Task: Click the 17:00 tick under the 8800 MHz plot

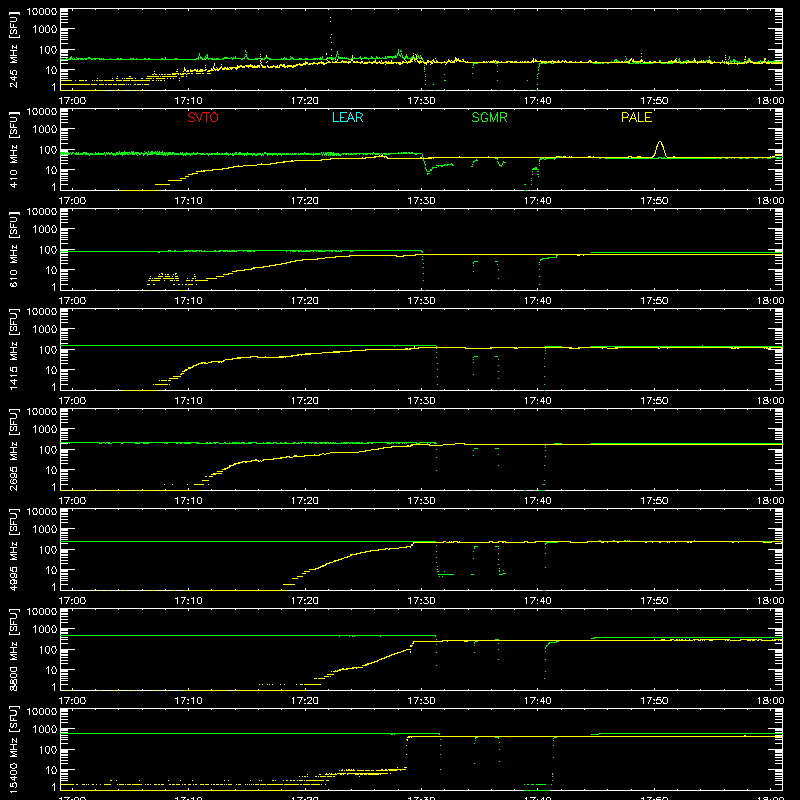Action: 72,701
